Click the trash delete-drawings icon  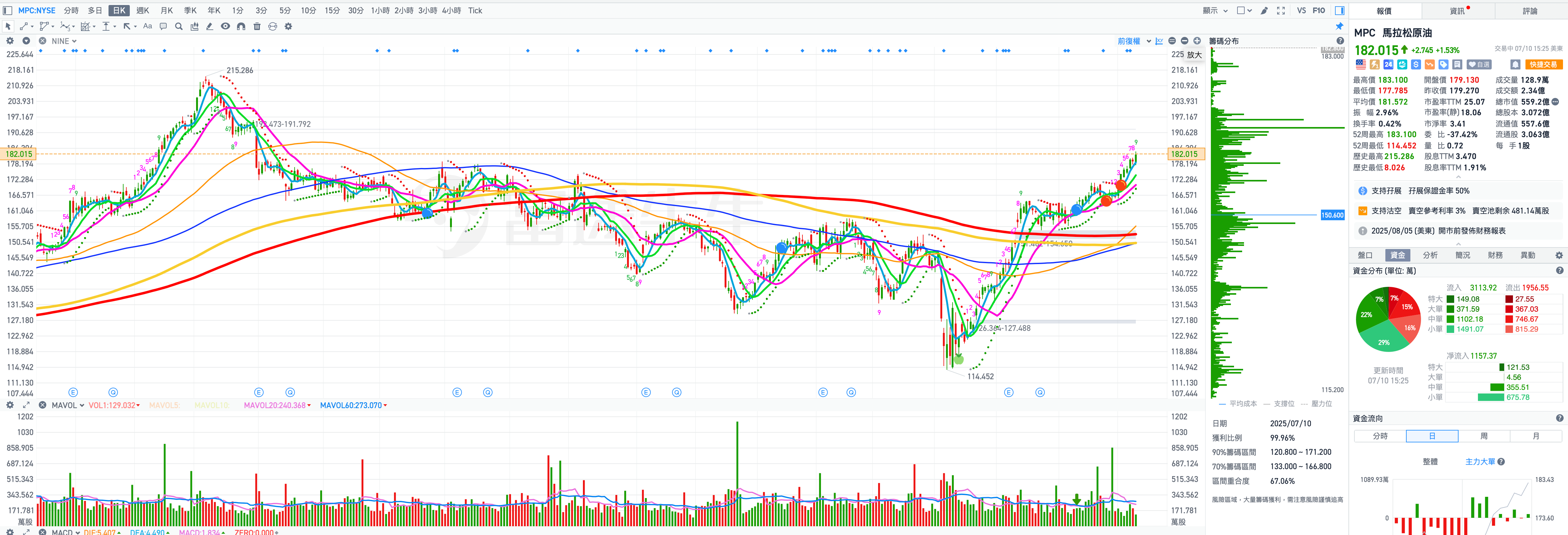click(257, 27)
